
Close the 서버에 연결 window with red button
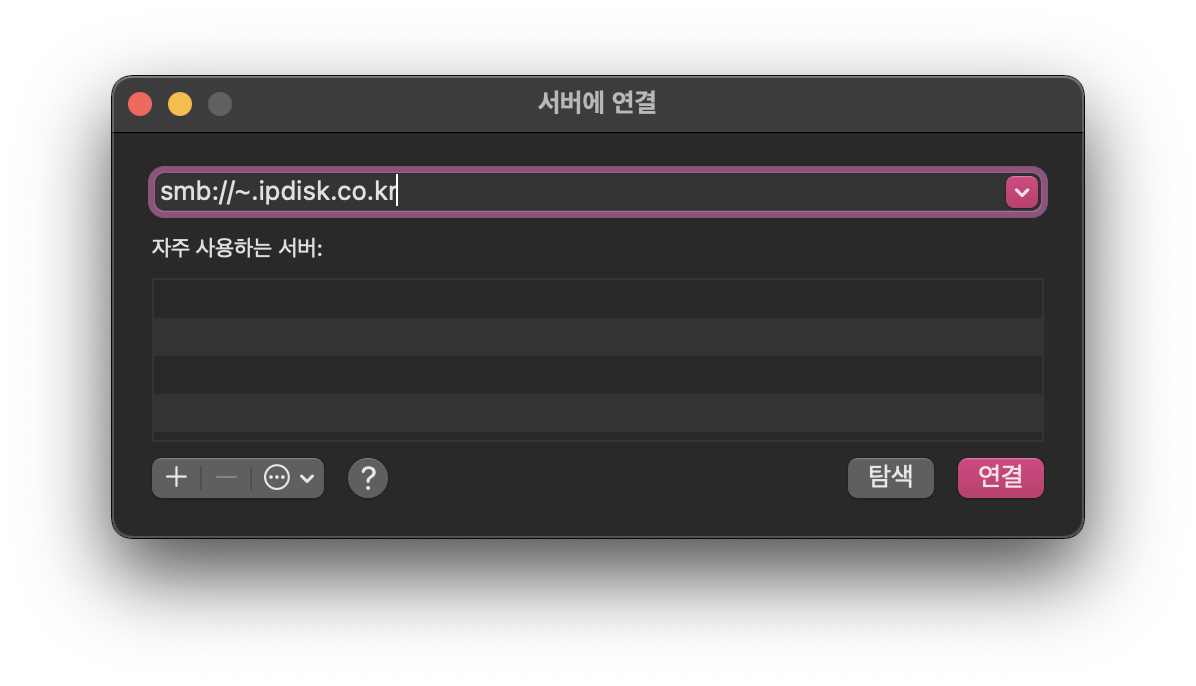tap(140, 104)
